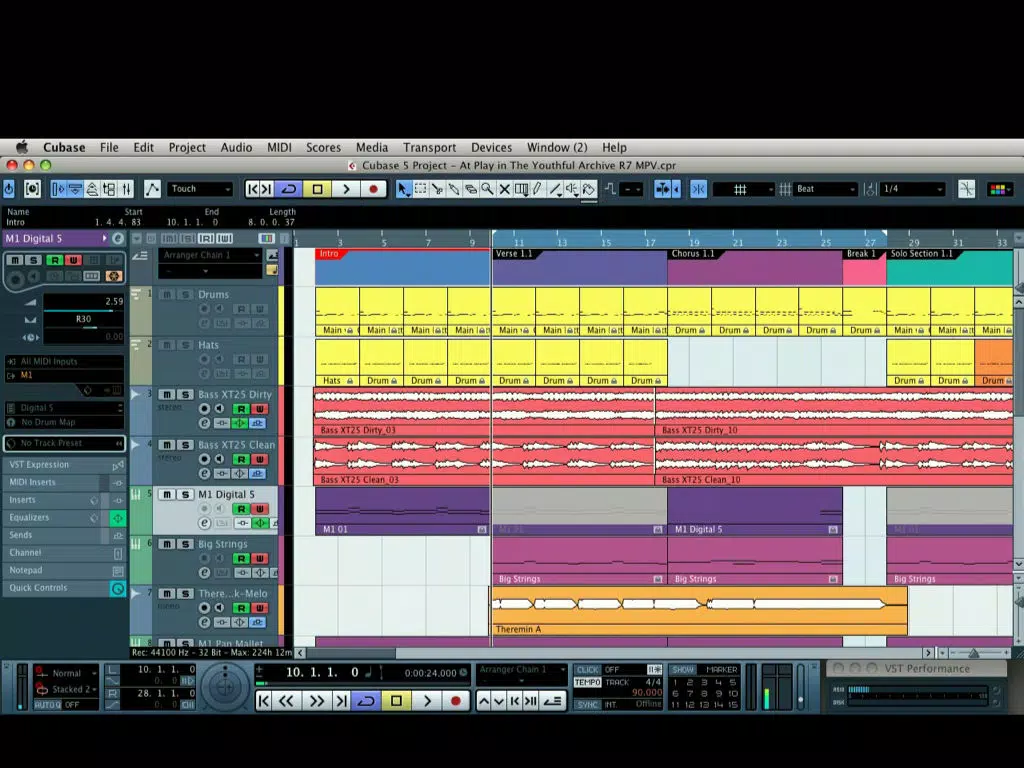The image size is (1024, 768).
Task: Click the toolbar Stop button
Action: (317, 189)
